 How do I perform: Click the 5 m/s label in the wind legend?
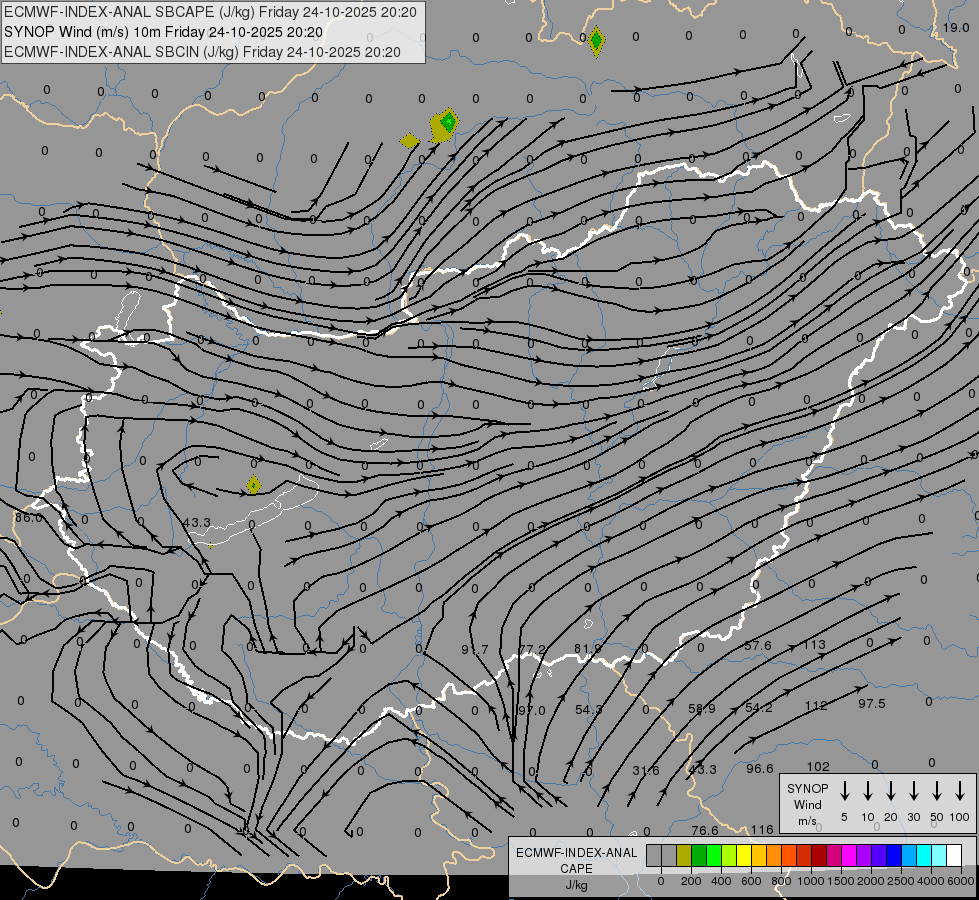click(x=844, y=817)
